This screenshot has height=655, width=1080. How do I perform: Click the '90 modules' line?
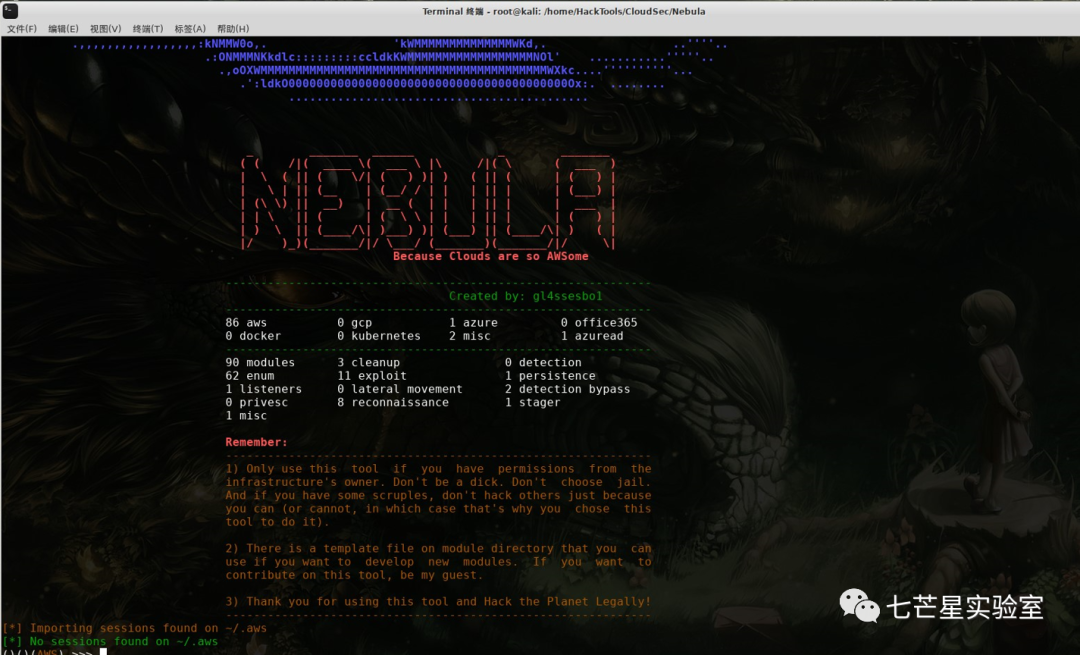260,362
